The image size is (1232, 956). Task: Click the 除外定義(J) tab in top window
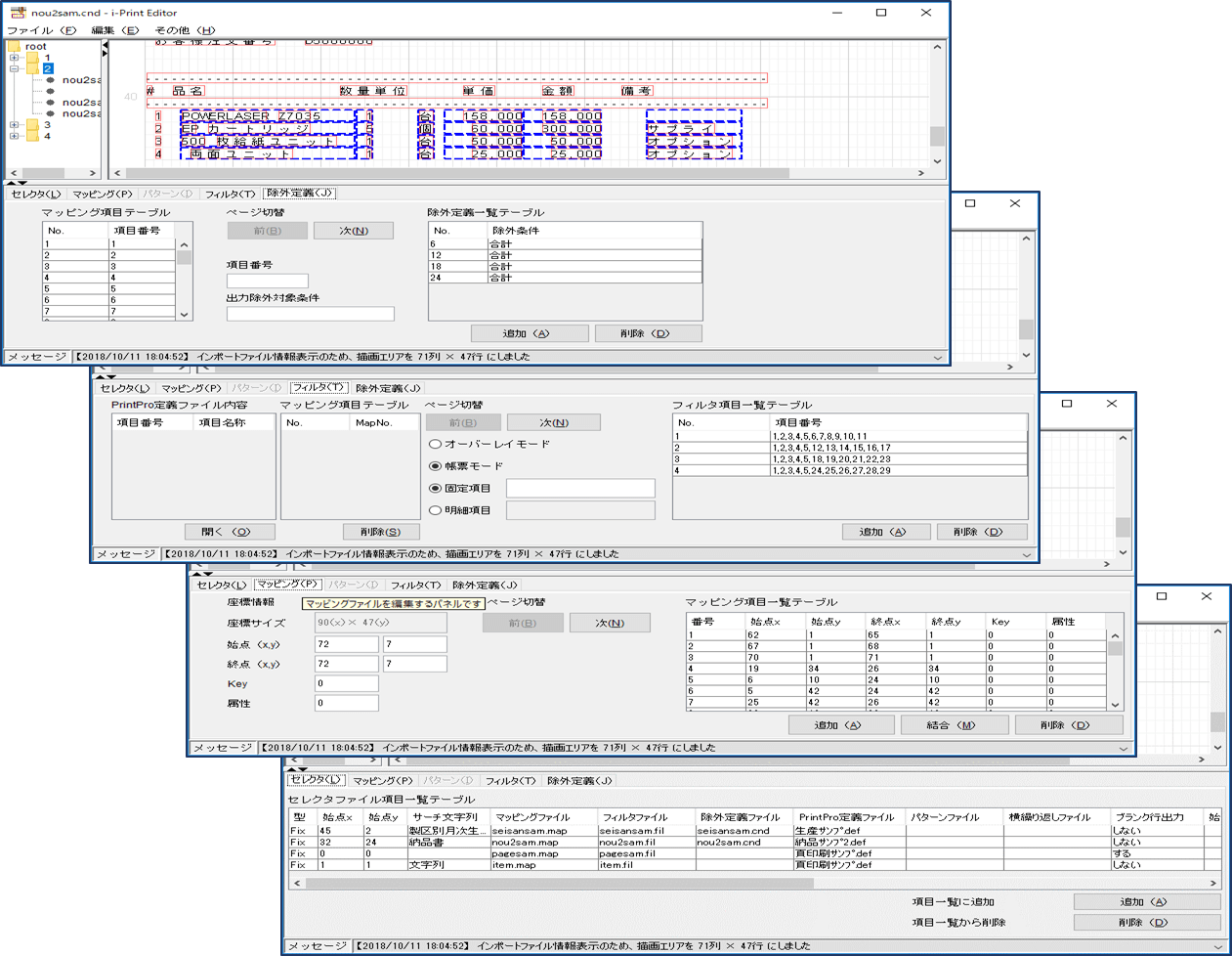click(x=300, y=194)
